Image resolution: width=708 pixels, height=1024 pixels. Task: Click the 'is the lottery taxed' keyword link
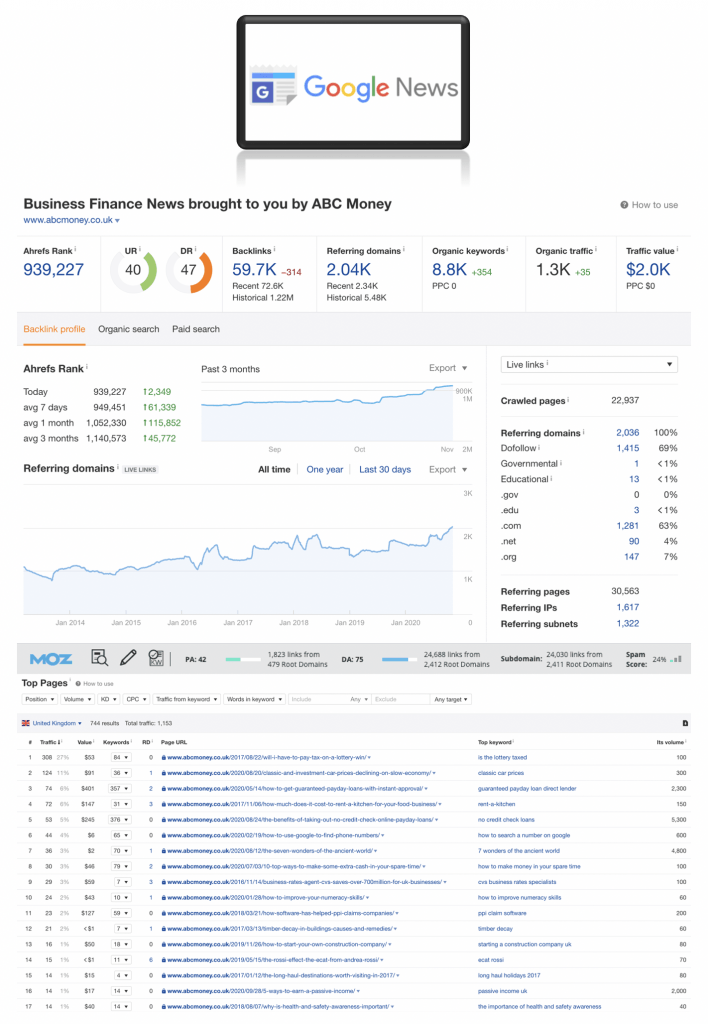(x=502, y=758)
